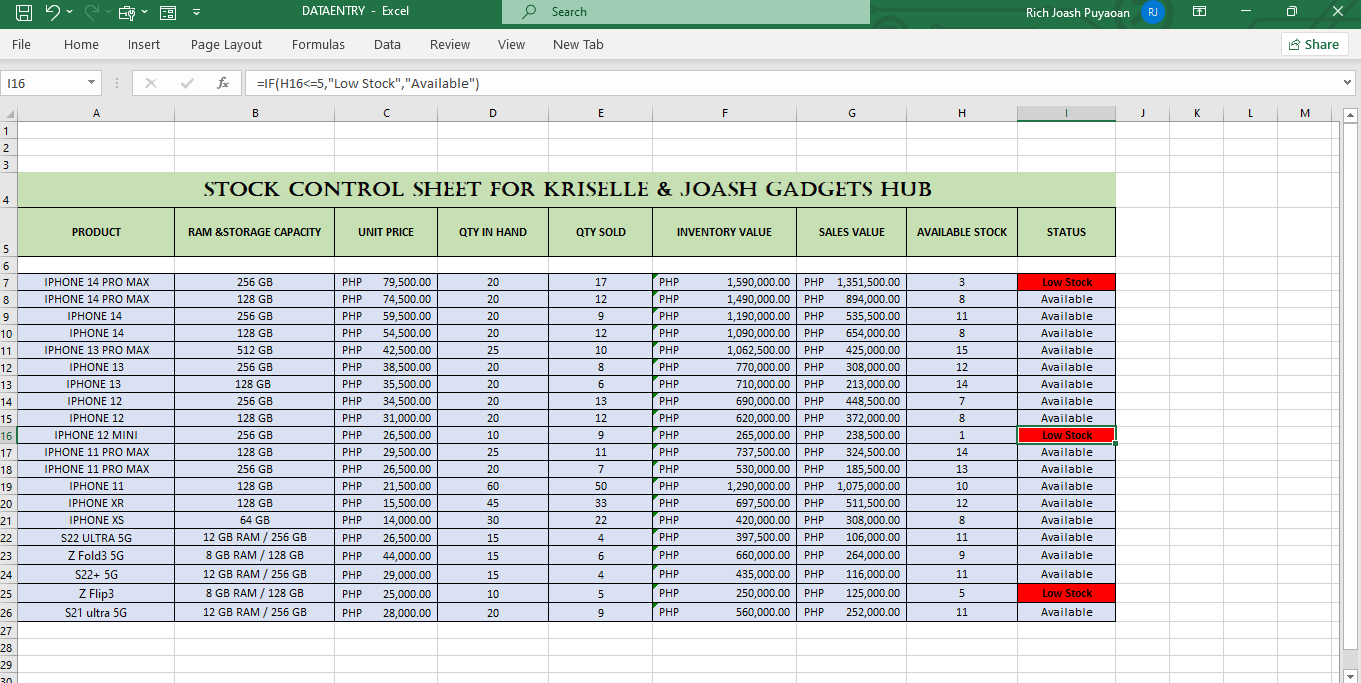
Task: Click the Share button
Action: (x=1314, y=44)
